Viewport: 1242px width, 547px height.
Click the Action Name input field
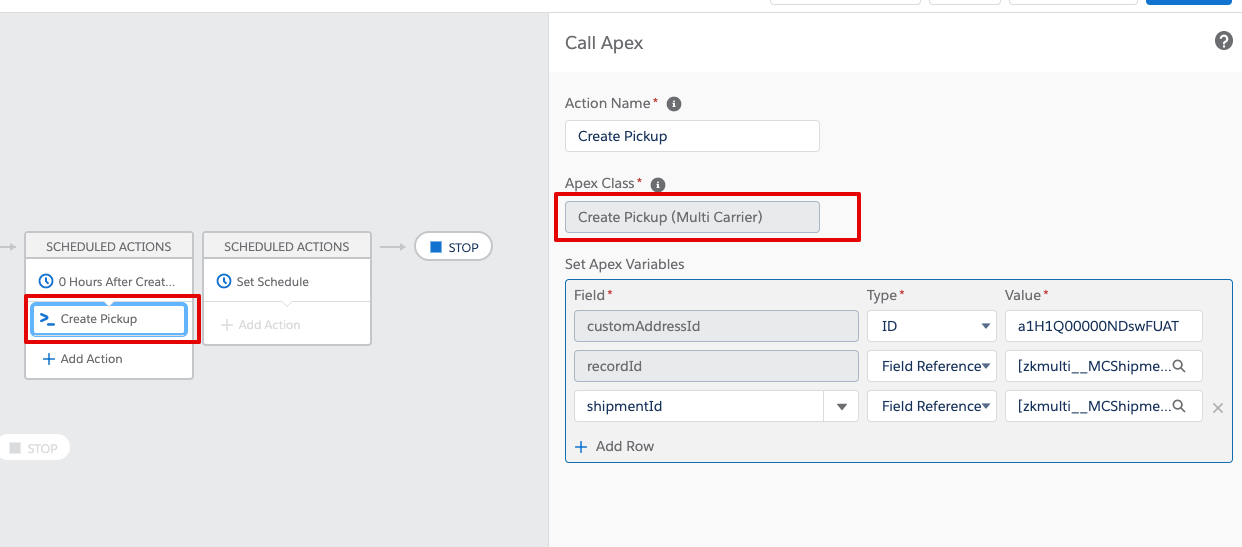click(692, 136)
